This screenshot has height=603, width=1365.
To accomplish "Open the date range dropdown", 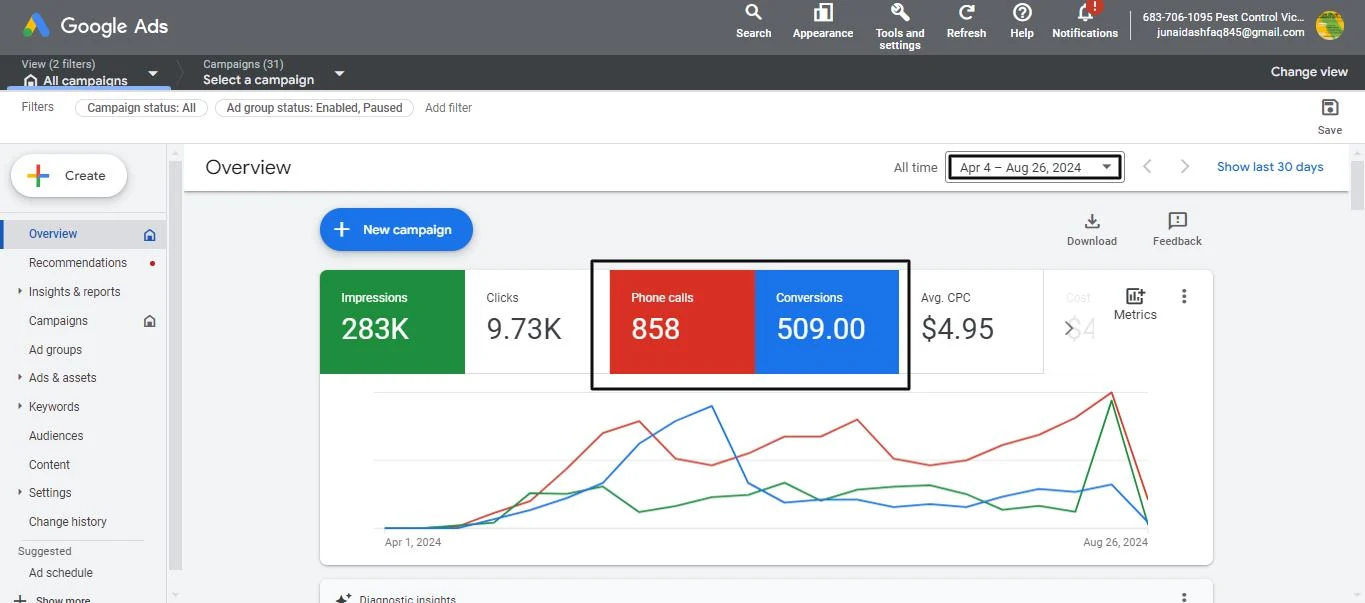I will coord(1035,167).
